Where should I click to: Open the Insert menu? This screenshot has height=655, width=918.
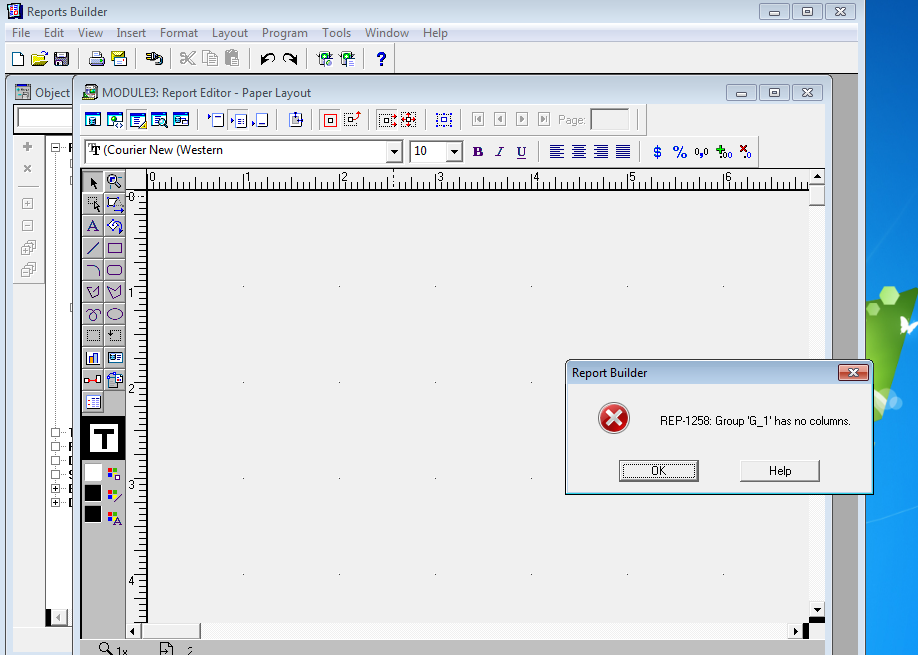point(131,33)
